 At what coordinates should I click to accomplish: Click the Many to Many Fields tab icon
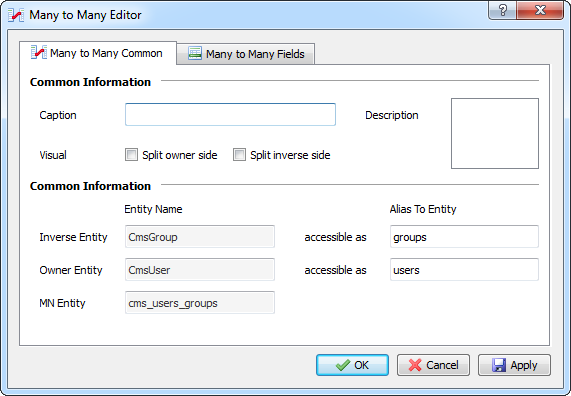(195, 54)
